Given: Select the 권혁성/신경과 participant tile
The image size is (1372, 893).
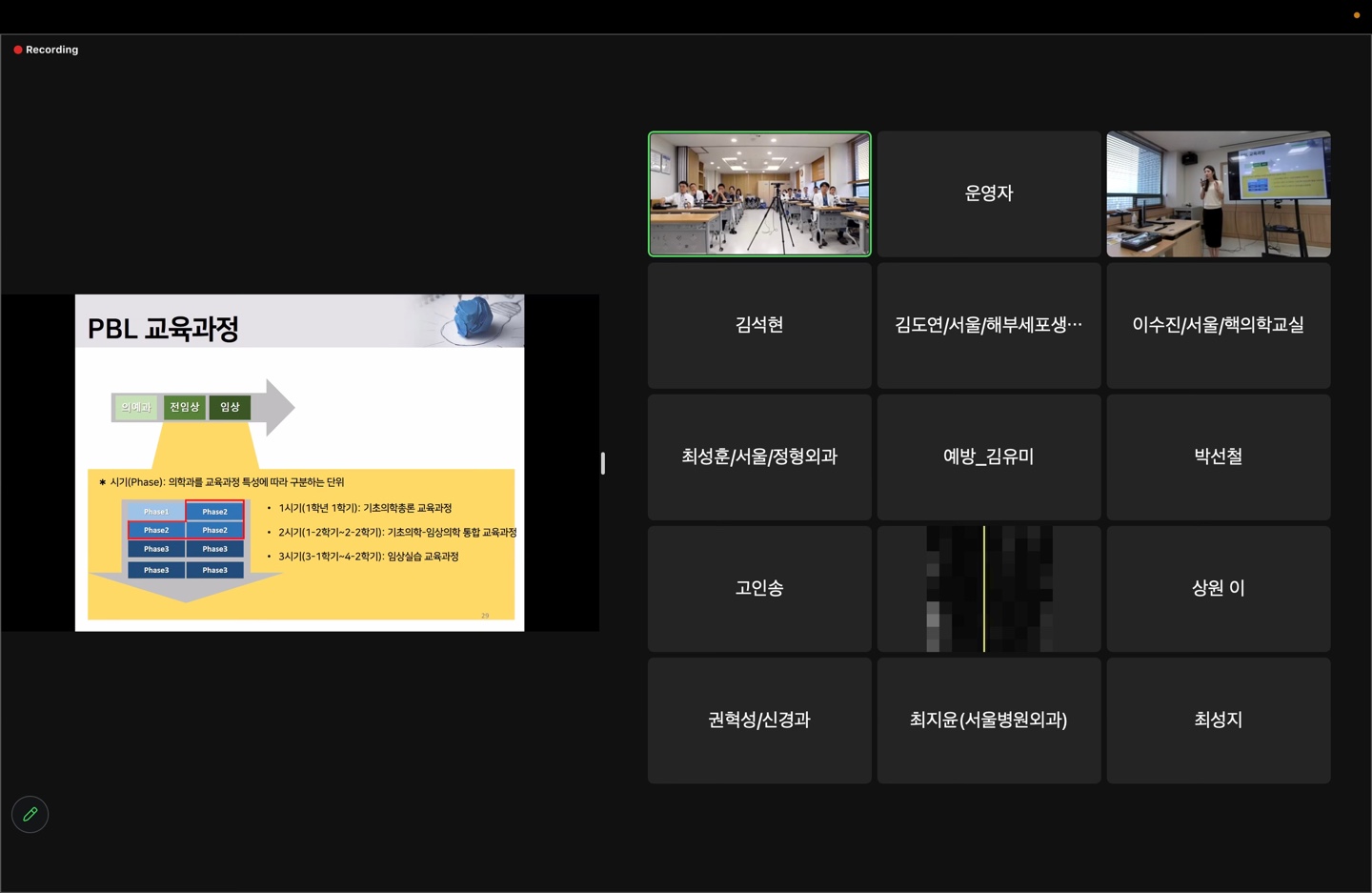Looking at the screenshot, I should (x=759, y=720).
